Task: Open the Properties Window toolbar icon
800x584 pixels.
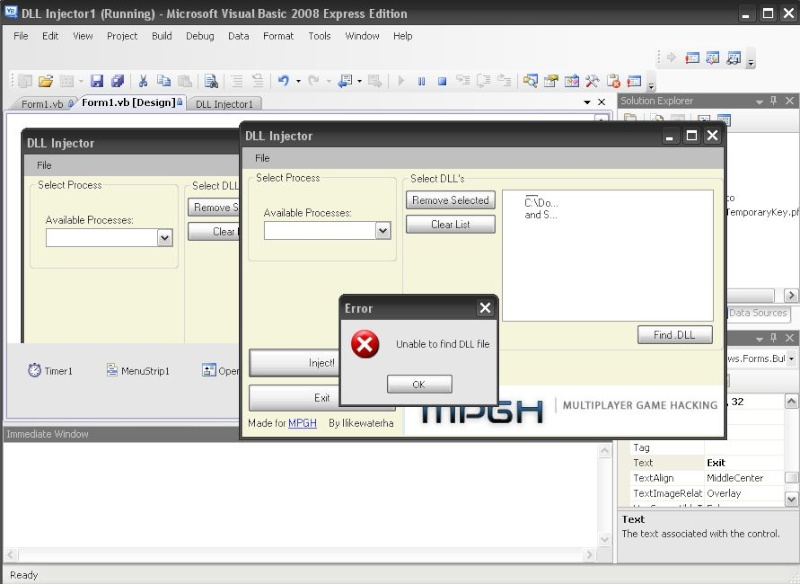Action: [551, 81]
